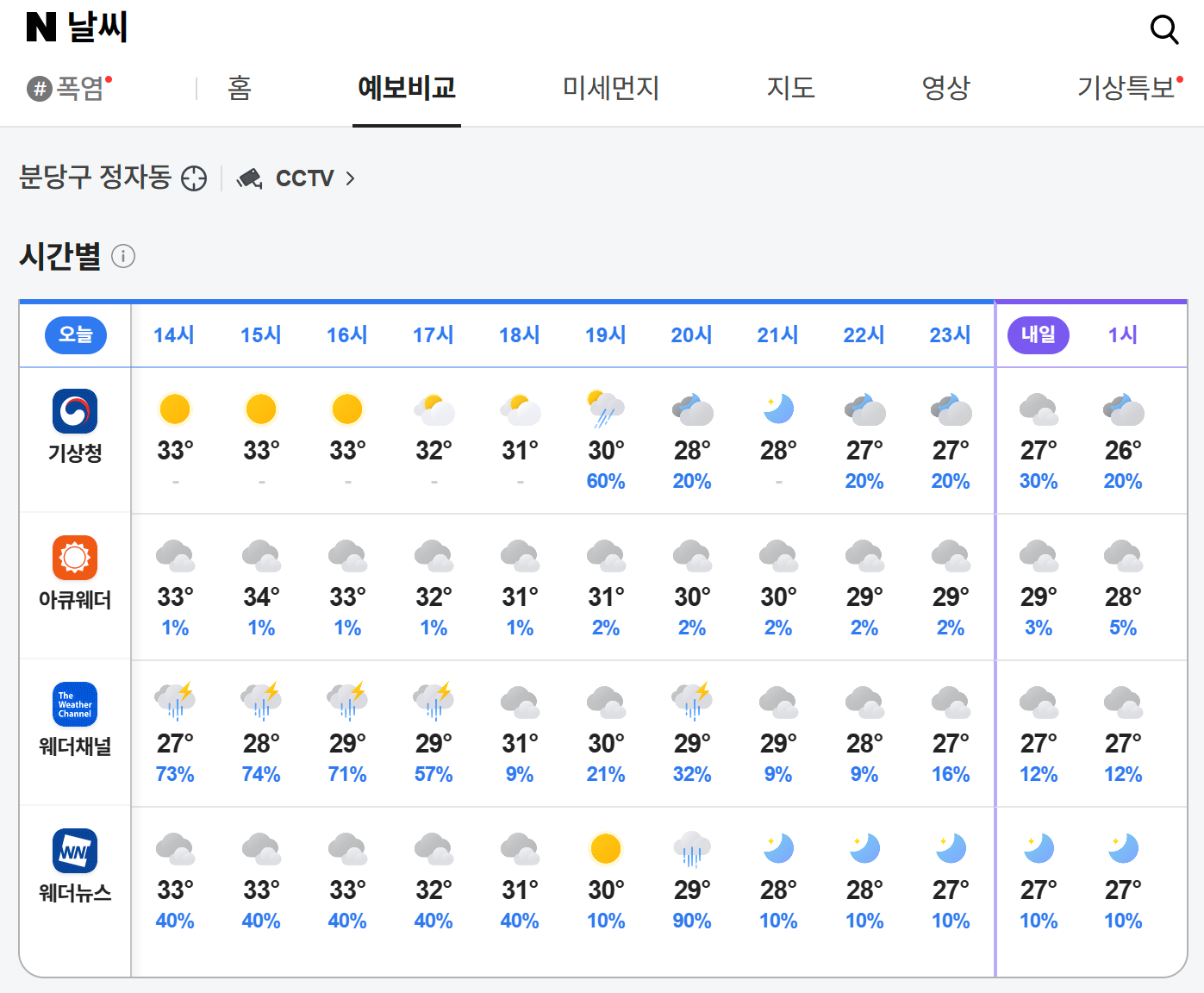1204x993 pixels.
Task: Expand the CCTV link chevron
Action: pos(350,178)
